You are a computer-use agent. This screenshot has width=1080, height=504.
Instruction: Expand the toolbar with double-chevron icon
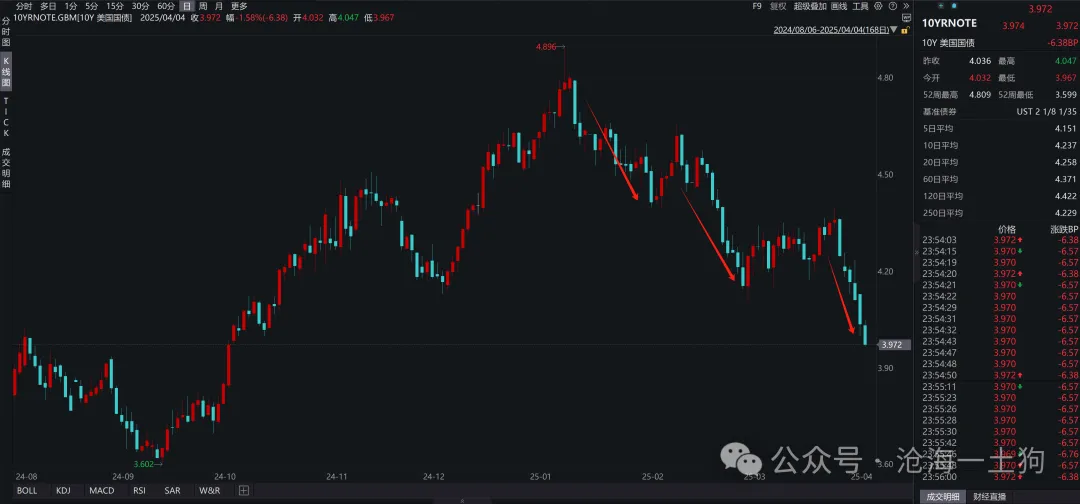click(907, 6)
